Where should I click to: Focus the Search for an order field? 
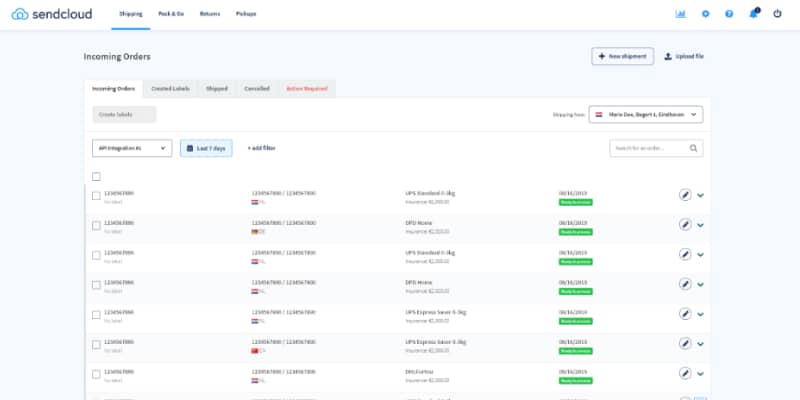click(656, 148)
